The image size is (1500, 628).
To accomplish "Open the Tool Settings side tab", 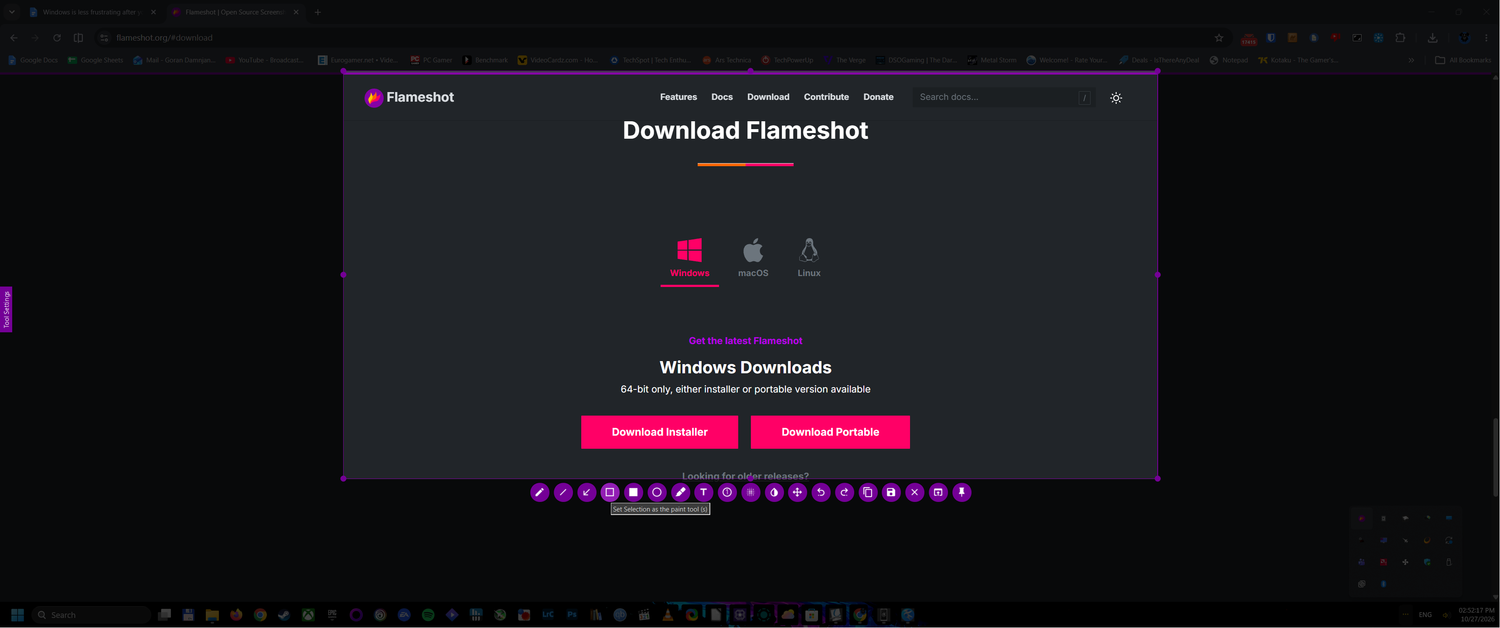I will point(6,310).
